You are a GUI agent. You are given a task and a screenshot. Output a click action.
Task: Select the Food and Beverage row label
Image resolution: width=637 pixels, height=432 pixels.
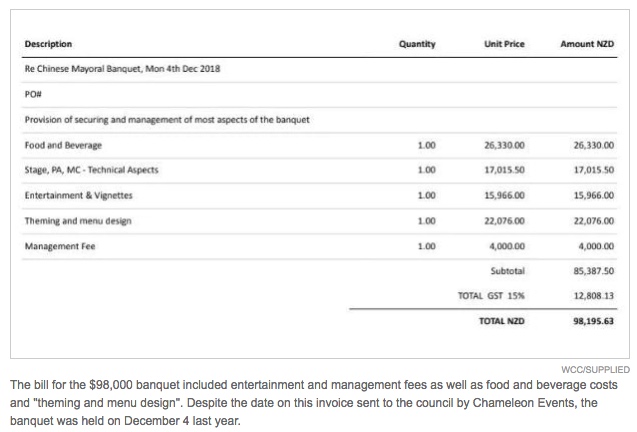tap(63, 145)
